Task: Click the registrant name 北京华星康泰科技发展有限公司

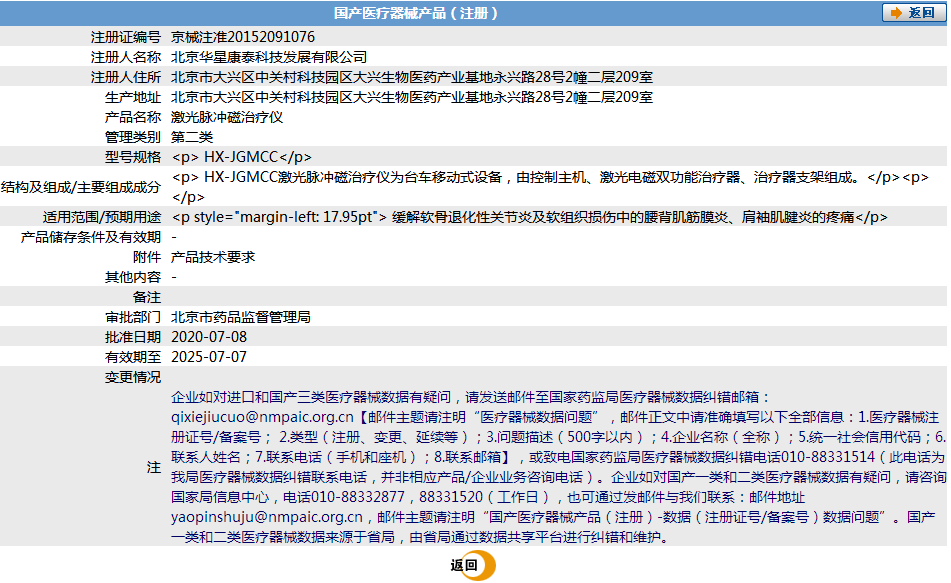Action: [x=269, y=57]
